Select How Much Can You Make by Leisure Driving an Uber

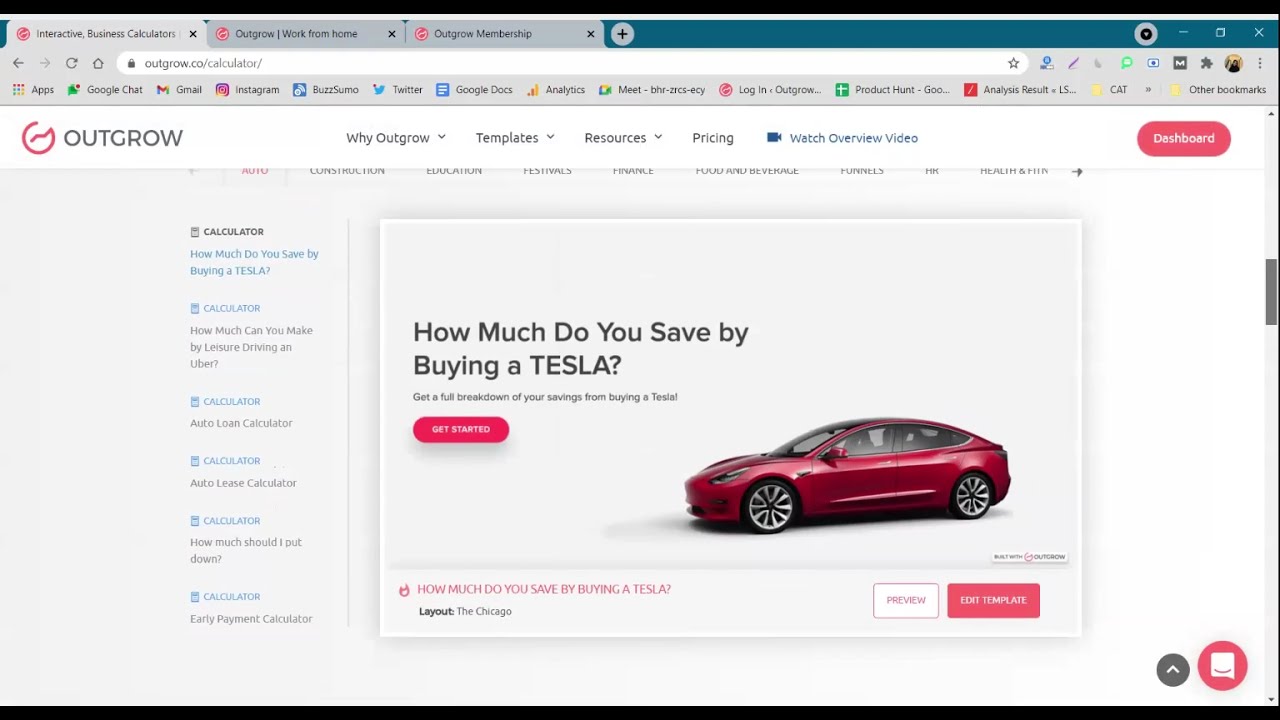coord(251,347)
